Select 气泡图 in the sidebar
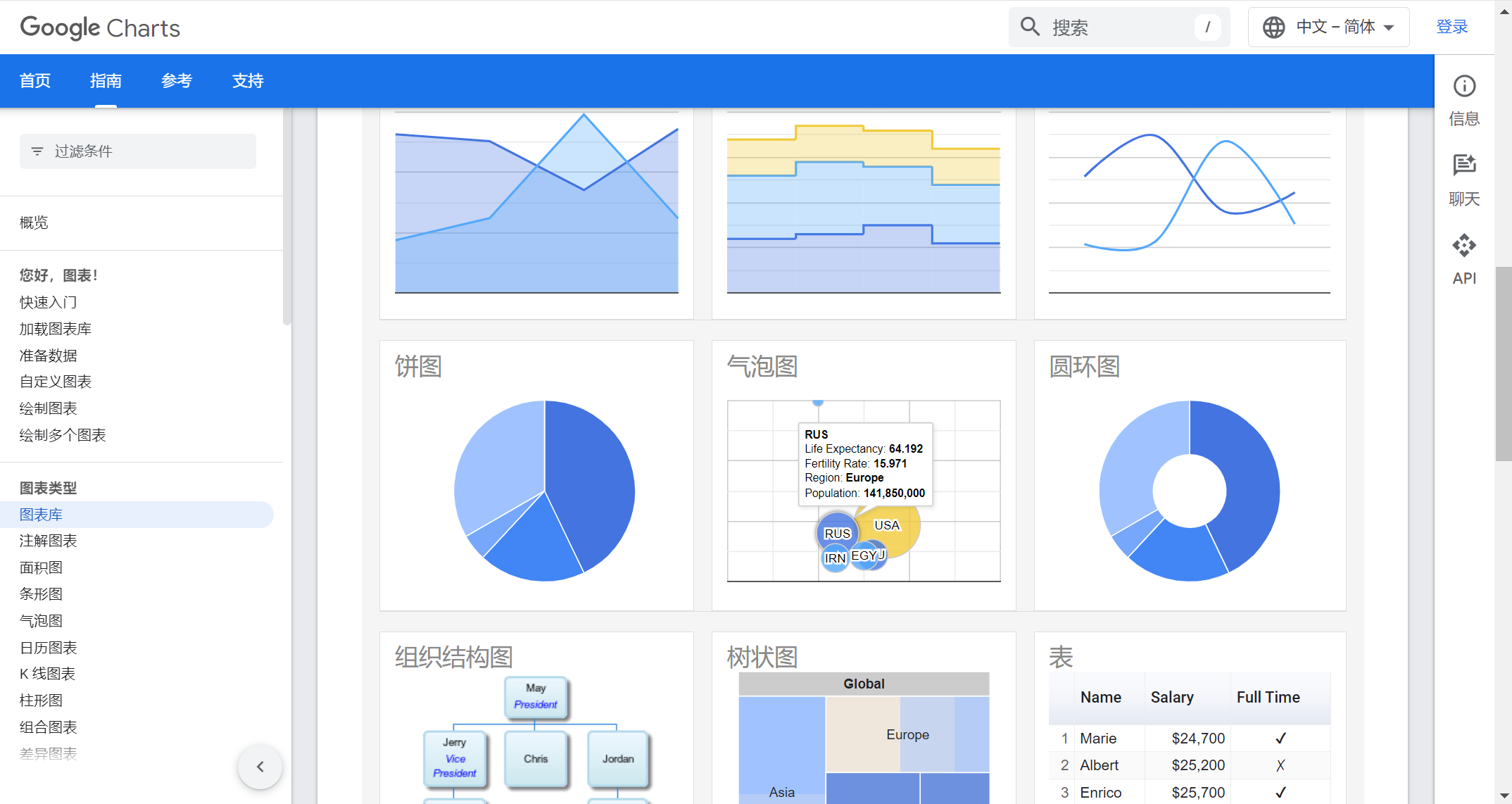The height and width of the screenshot is (804, 1512). tap(41, 620)
